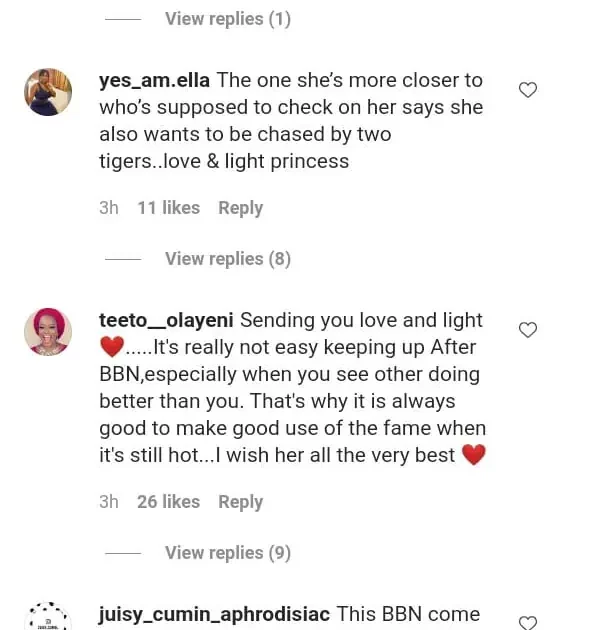Click the 3h timestamp on the yes_am.ella comment
Screen dimensions: 600x630
pyautogui.click(x=108, y=208)
